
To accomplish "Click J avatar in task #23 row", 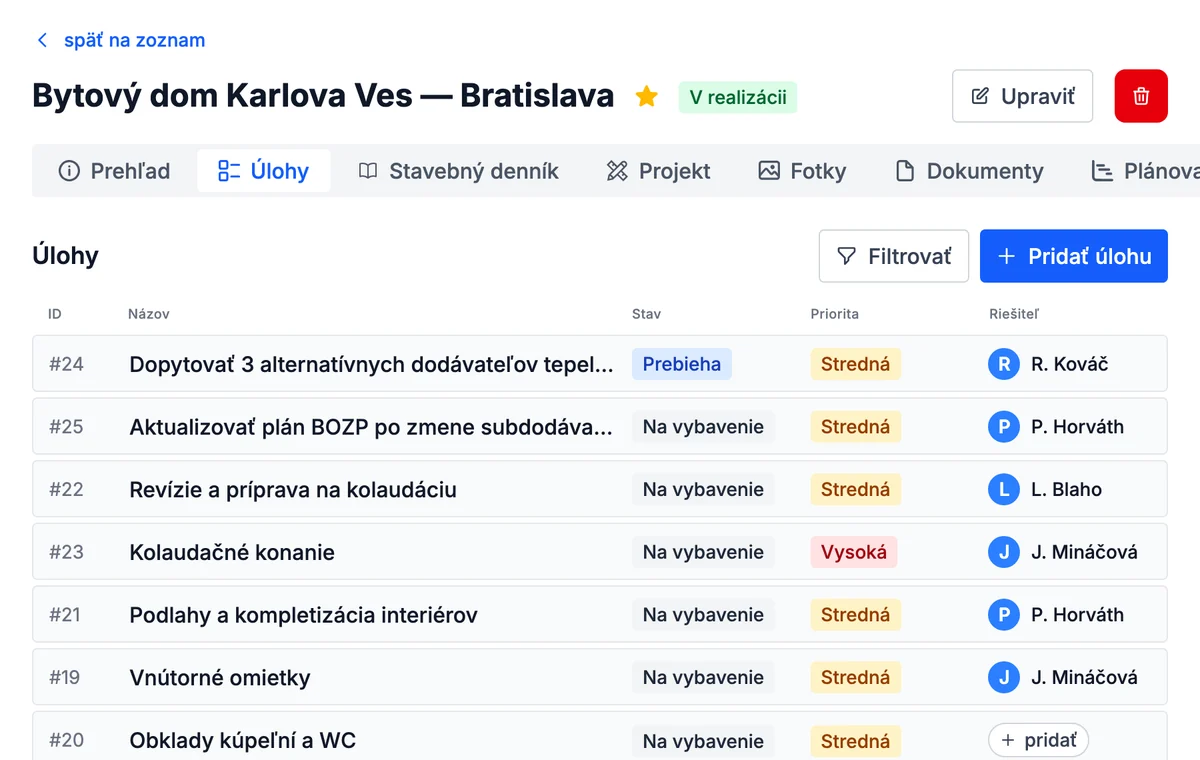I will [1003, 552].
